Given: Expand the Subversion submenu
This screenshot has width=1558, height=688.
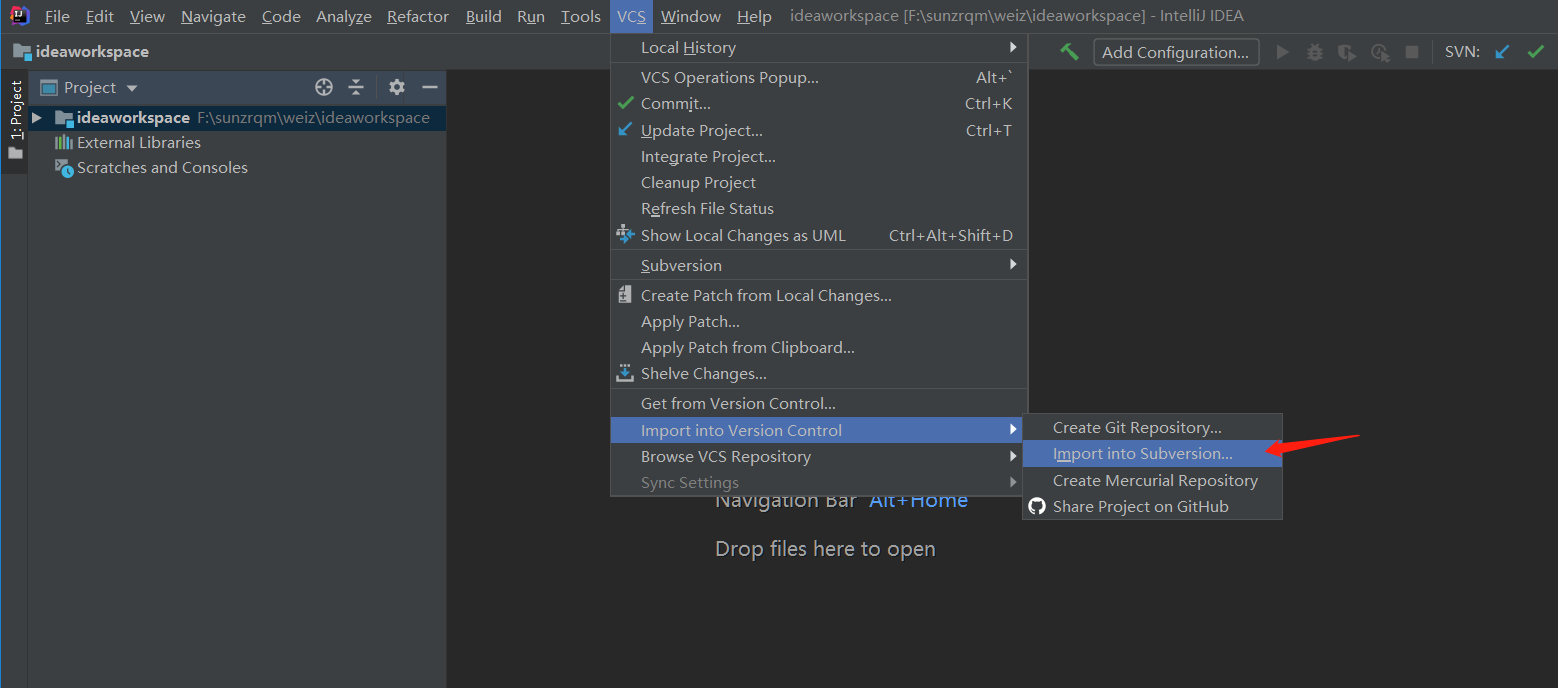Looking at the screenshot, I should point(819,265).
